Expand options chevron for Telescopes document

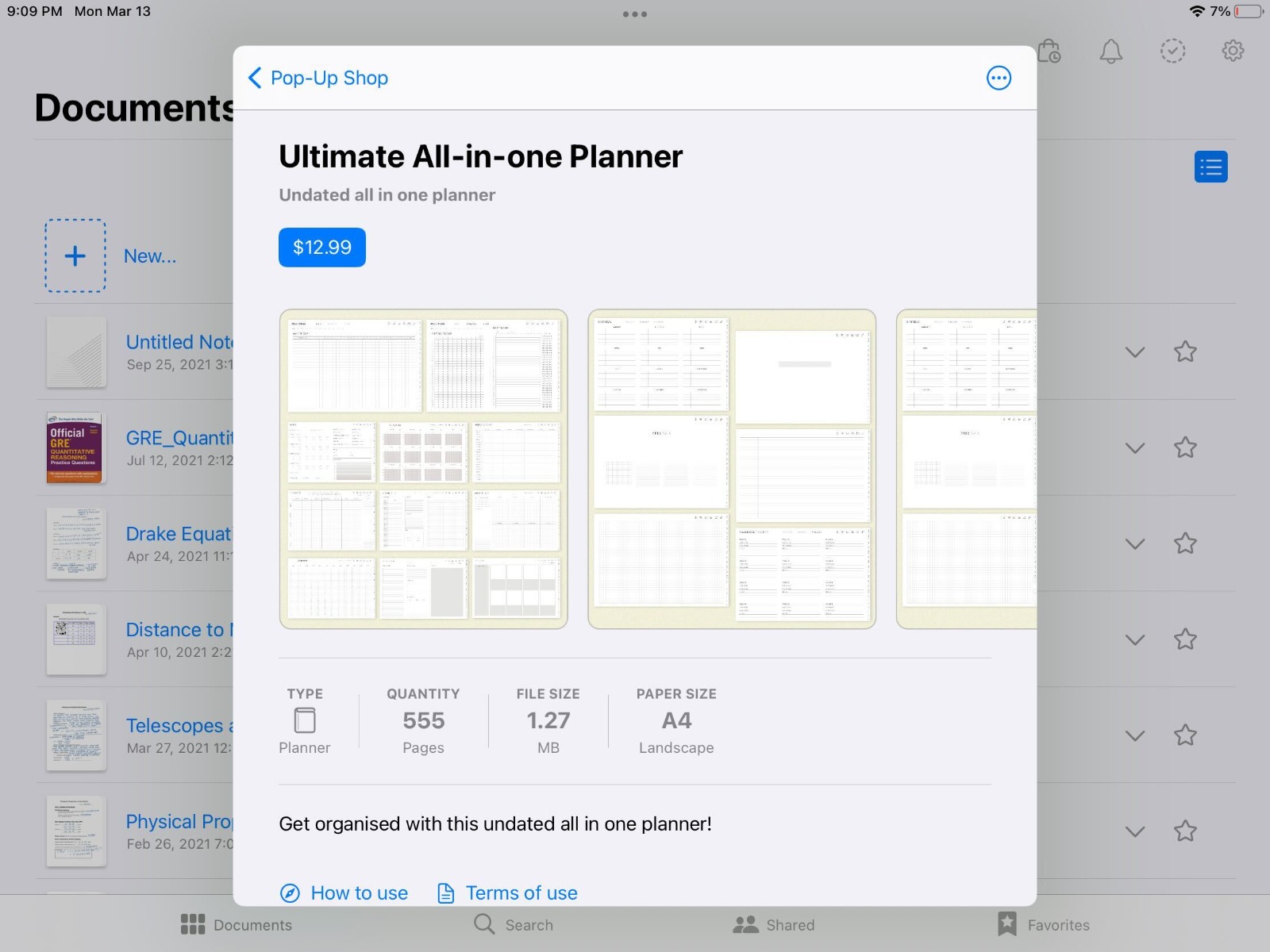click(1135, 735)
